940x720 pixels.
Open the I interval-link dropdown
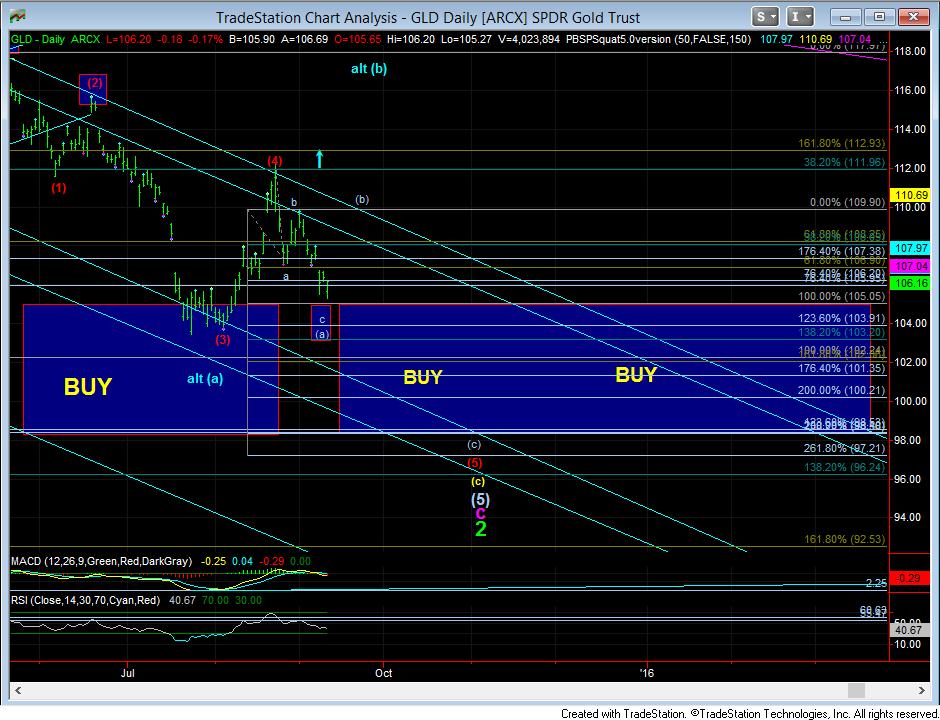point(800,17)
